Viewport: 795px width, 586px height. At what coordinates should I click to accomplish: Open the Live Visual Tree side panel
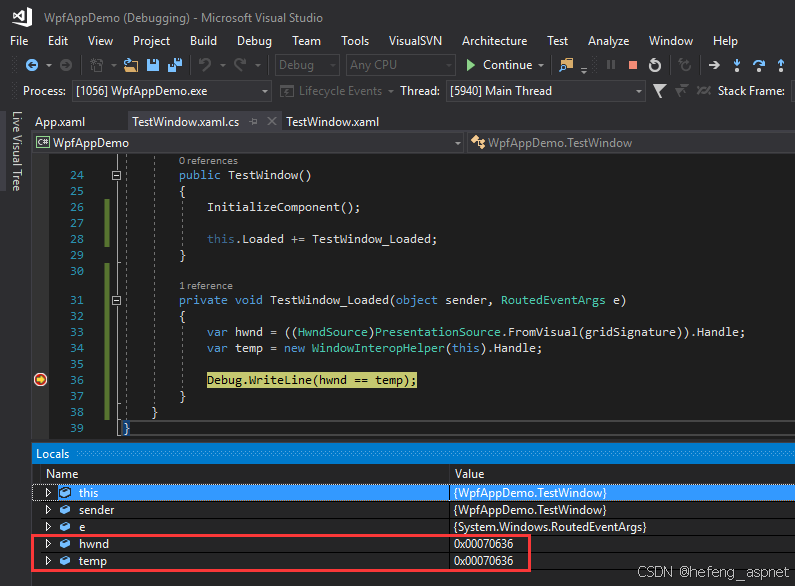[x=17, y=151]
